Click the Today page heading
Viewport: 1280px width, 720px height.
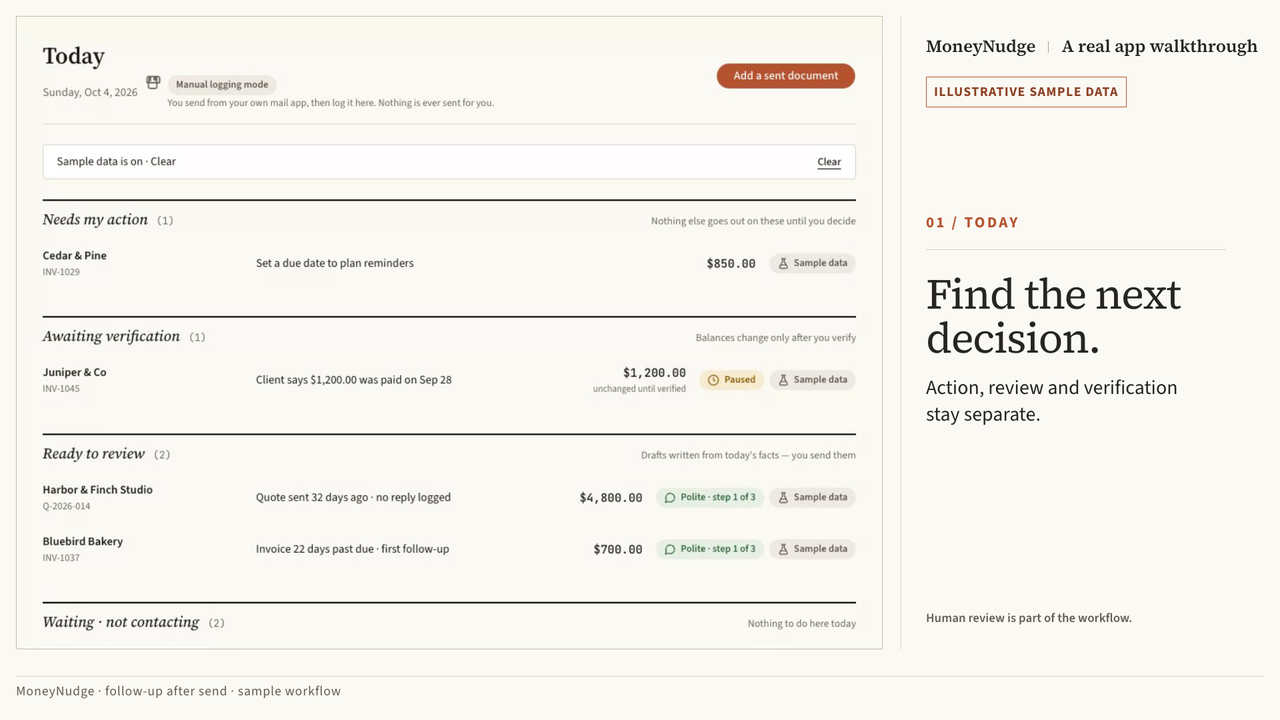point(74,57)
